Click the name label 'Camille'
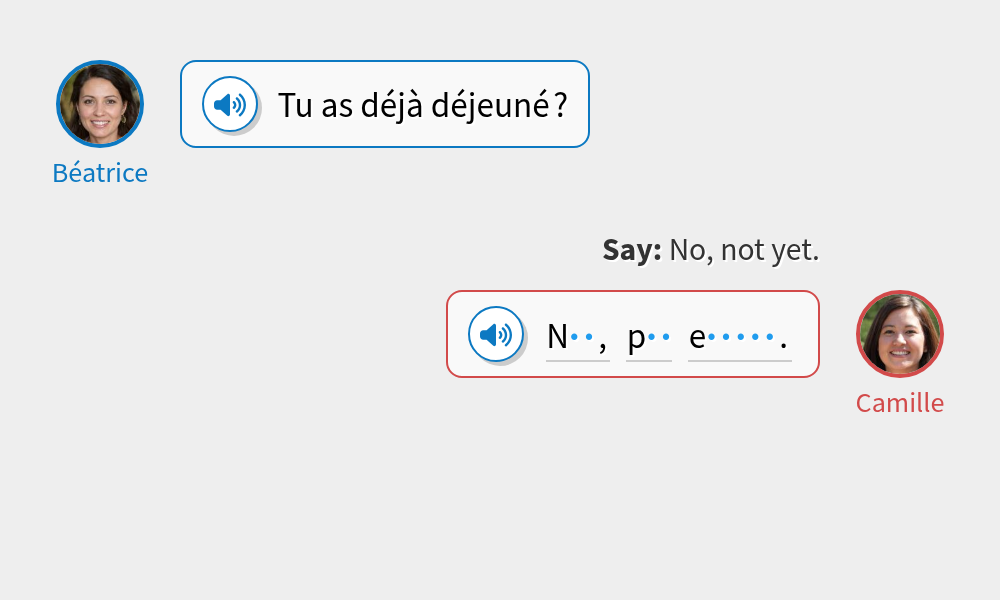Screen dimensions: 1000x600 [x=899, y=403]
